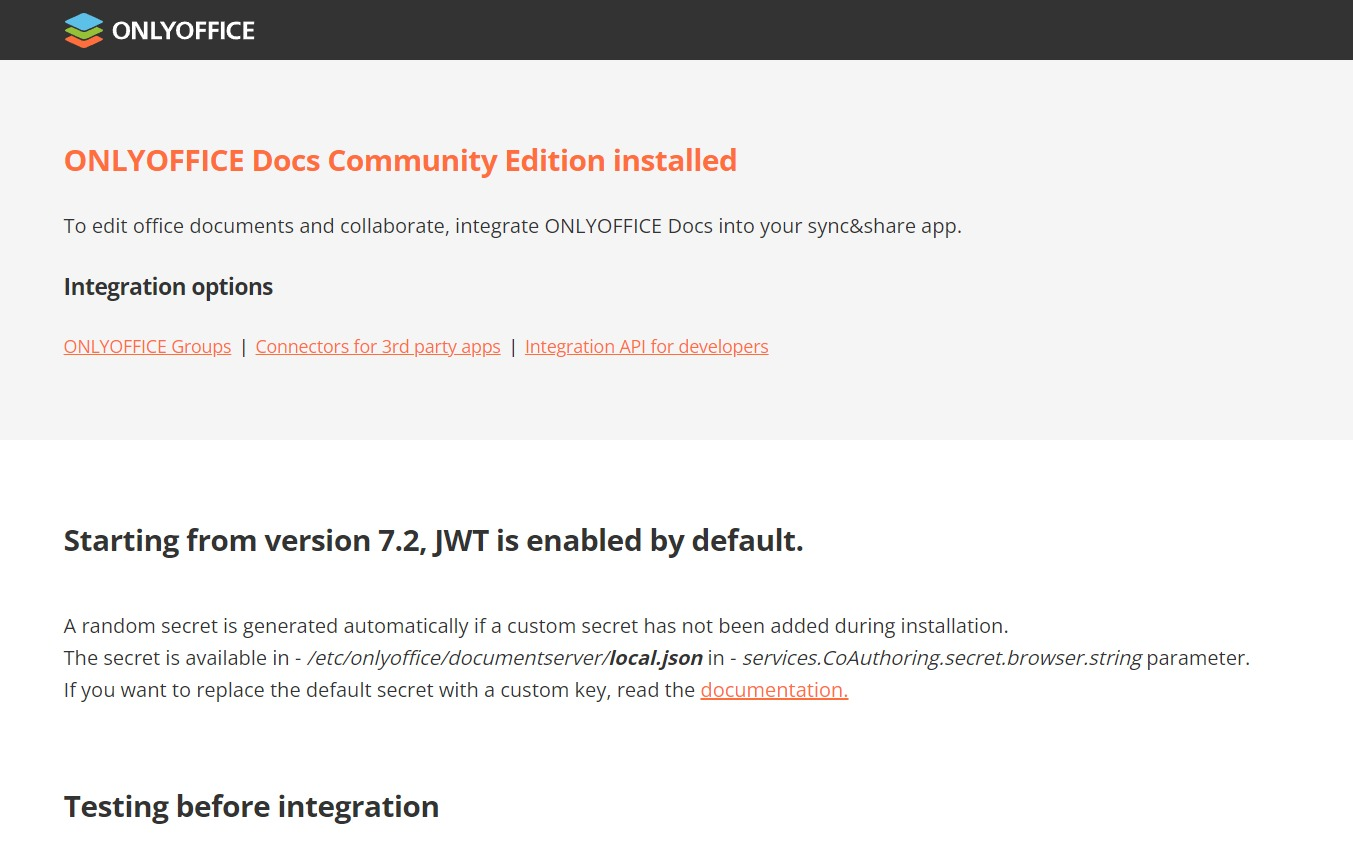Image resolution: width=1353 pixels, height=846 pixels.
Task: Click the line about random secret generated automatically
Action: click(x=536, y=626)
